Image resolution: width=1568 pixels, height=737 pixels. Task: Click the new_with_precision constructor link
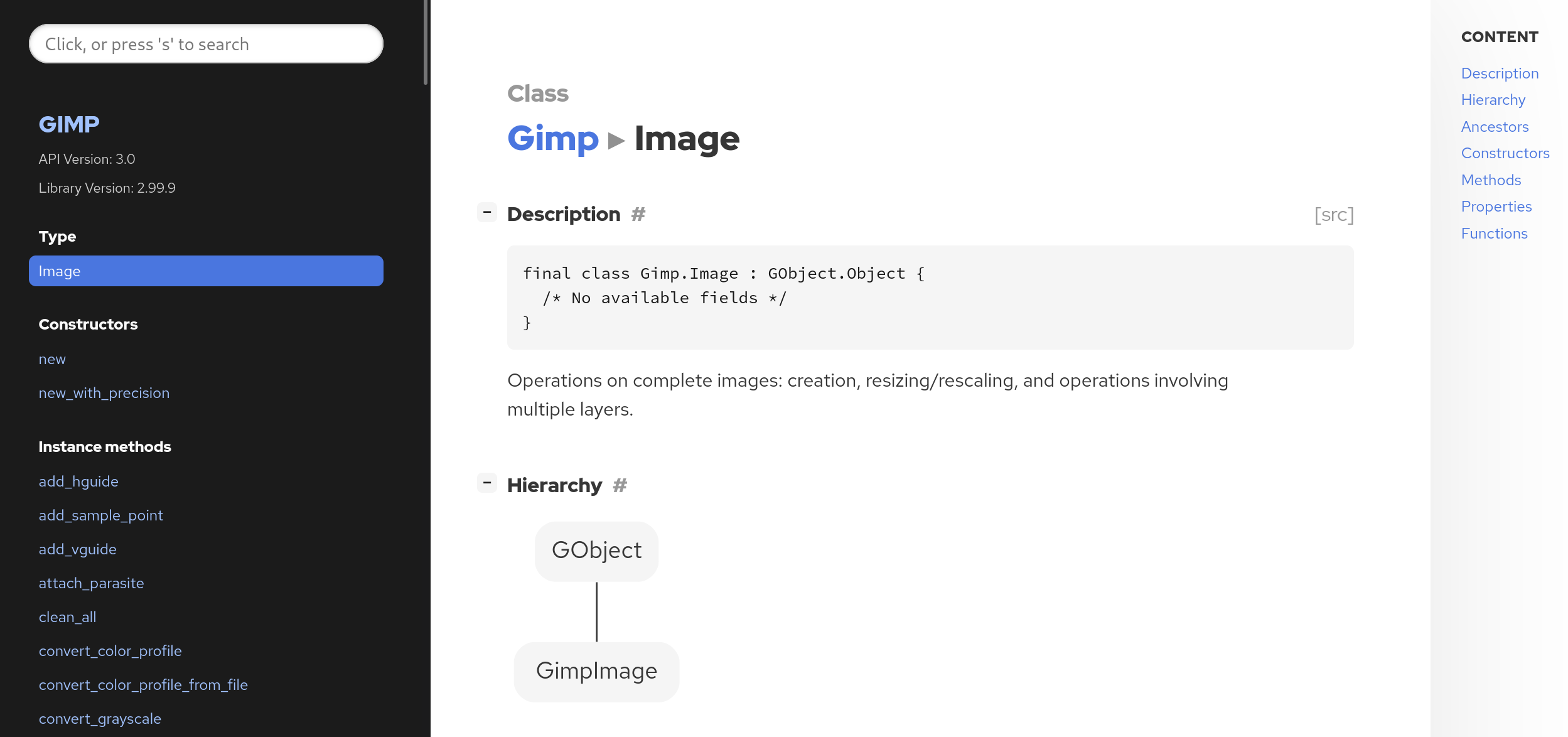104,392
